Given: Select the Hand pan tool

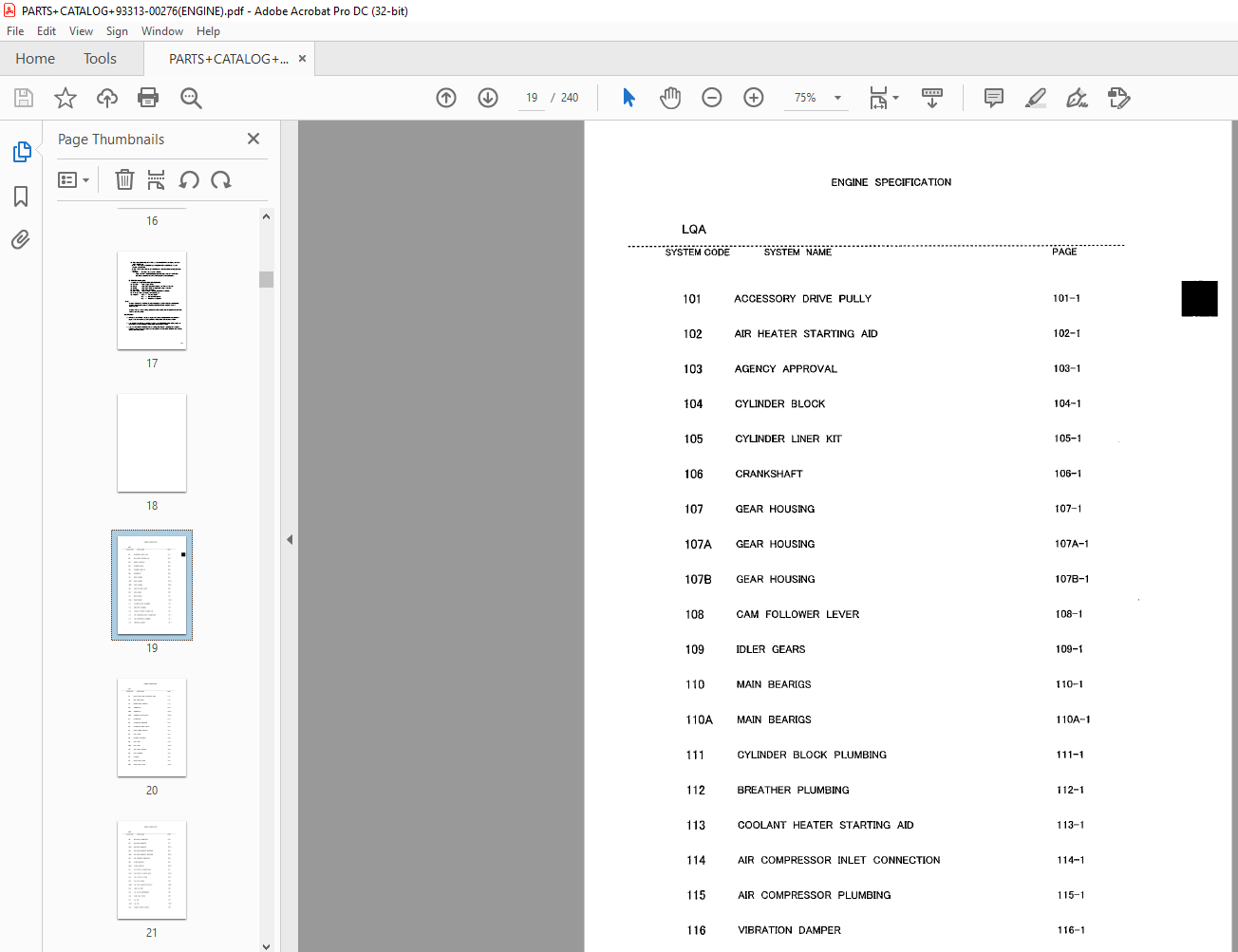Looking at the screenshot, I should point(670,98).
